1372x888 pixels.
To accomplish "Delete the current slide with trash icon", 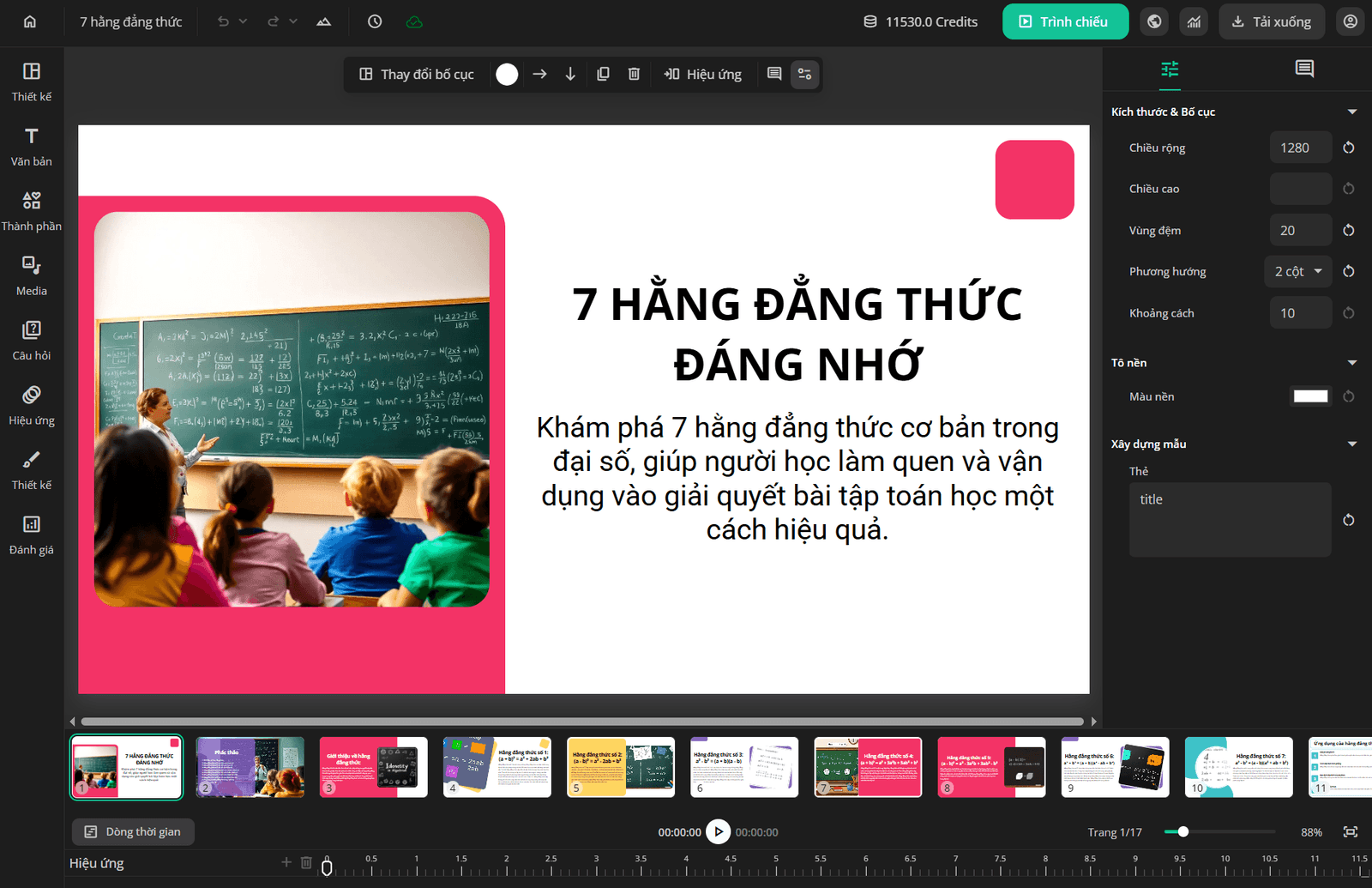I will point(634,75).
